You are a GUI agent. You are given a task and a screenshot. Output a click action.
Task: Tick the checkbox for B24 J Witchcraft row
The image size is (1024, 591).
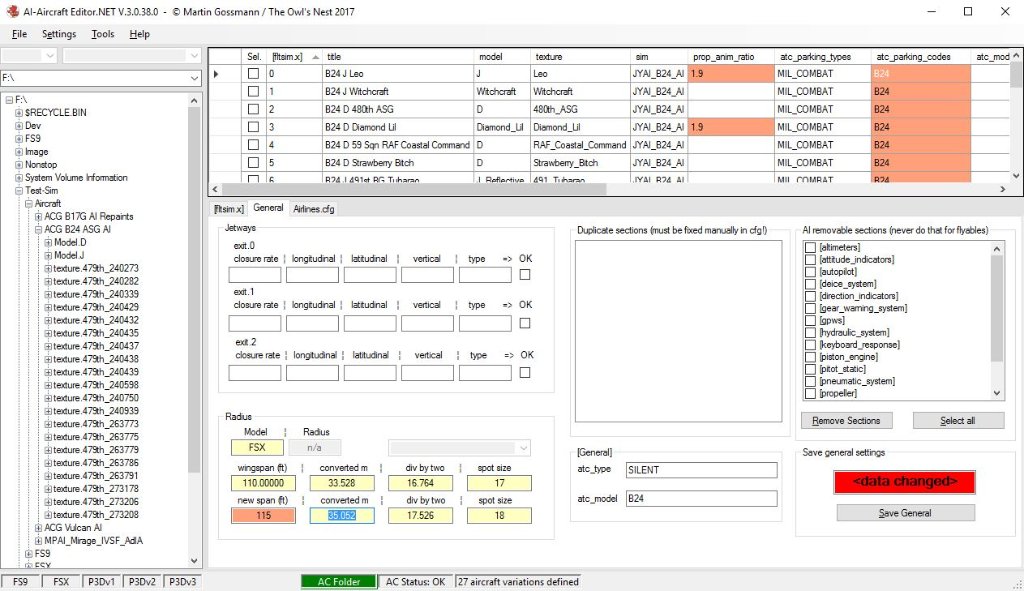point(253,92)
